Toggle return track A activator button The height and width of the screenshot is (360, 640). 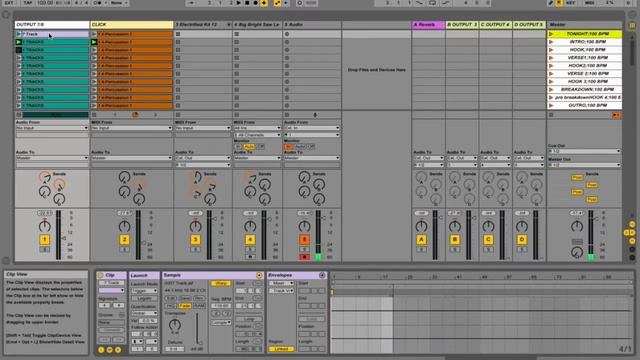tap(421, 240)
